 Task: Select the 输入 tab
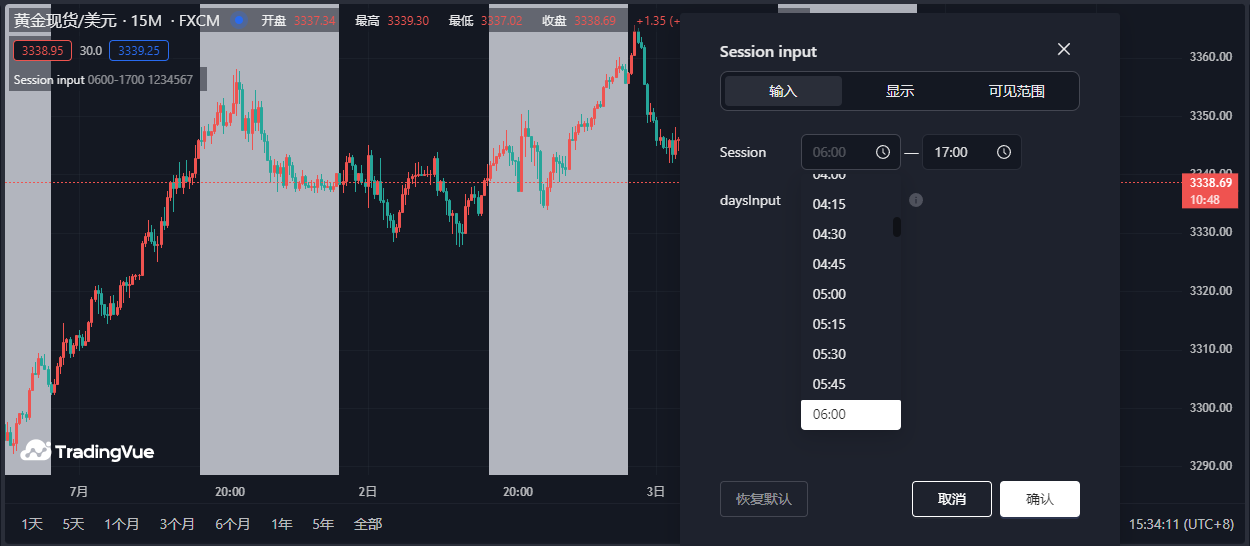[783, 91]
